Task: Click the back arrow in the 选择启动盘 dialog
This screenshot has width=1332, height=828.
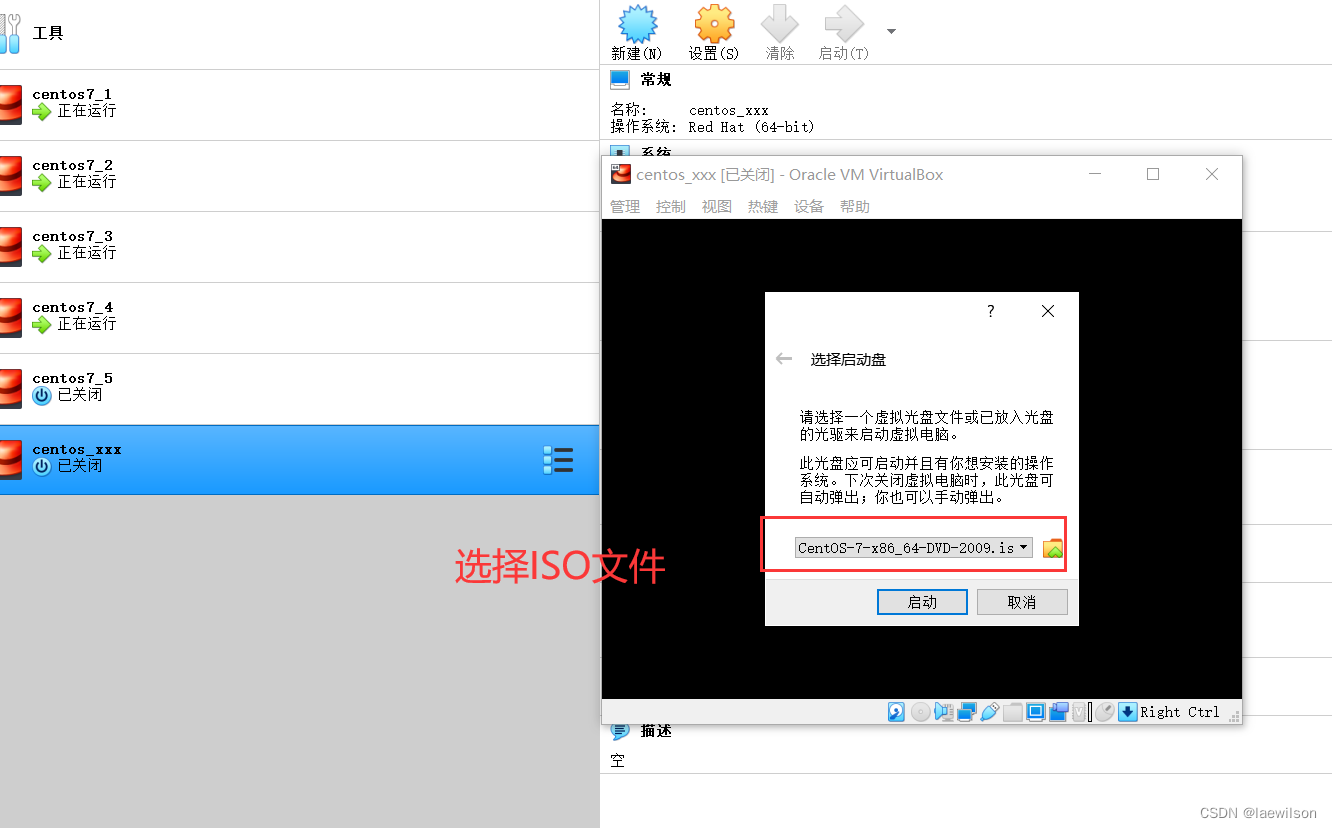Action: 784,359
